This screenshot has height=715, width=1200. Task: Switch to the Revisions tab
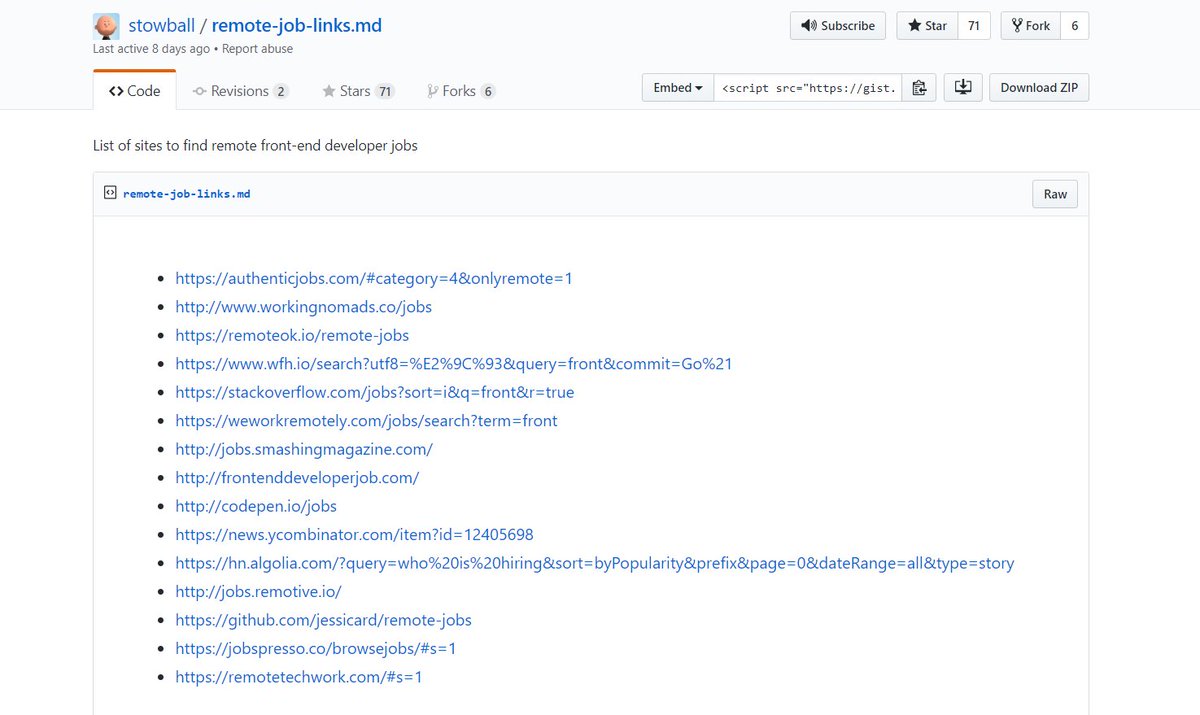coord(240,91)
